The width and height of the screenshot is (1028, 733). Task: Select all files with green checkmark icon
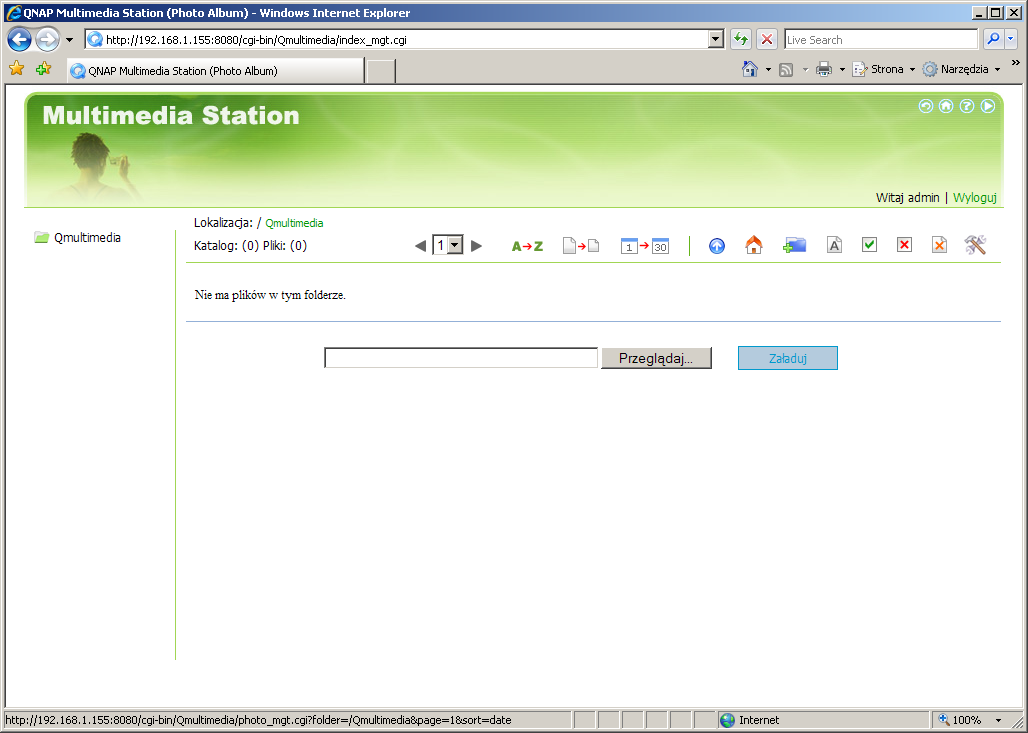[869, 245]
